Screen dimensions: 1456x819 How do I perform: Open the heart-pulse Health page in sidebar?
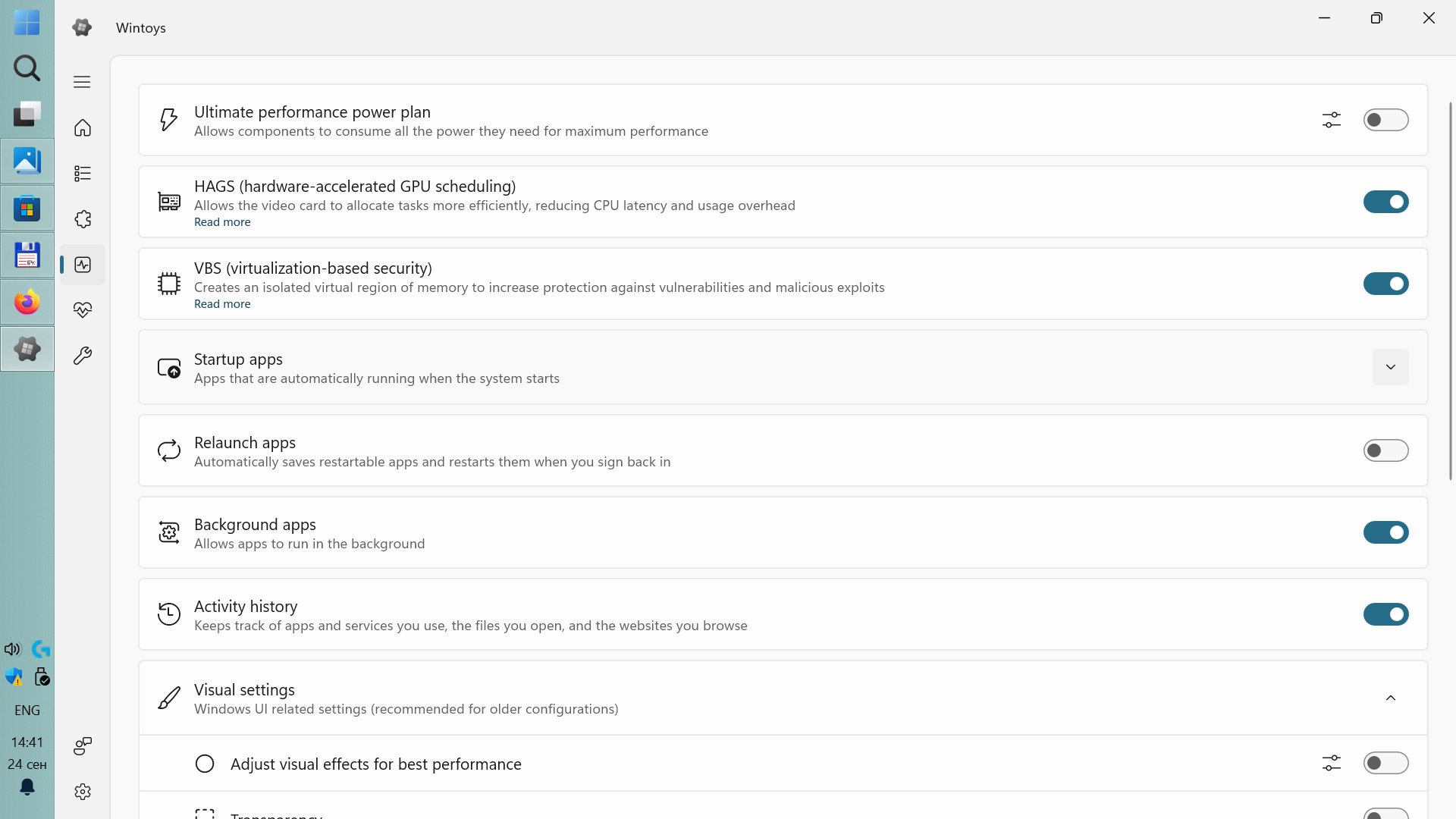coord(83,309)
